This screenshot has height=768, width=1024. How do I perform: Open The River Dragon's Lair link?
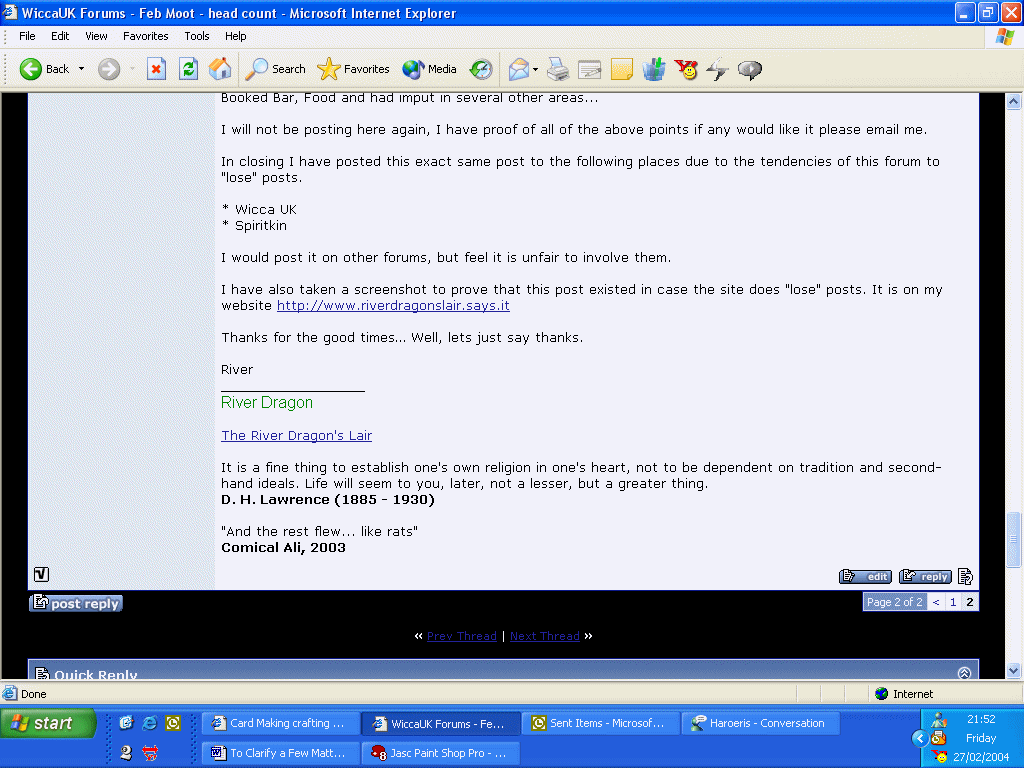click(x=296, y=435)
